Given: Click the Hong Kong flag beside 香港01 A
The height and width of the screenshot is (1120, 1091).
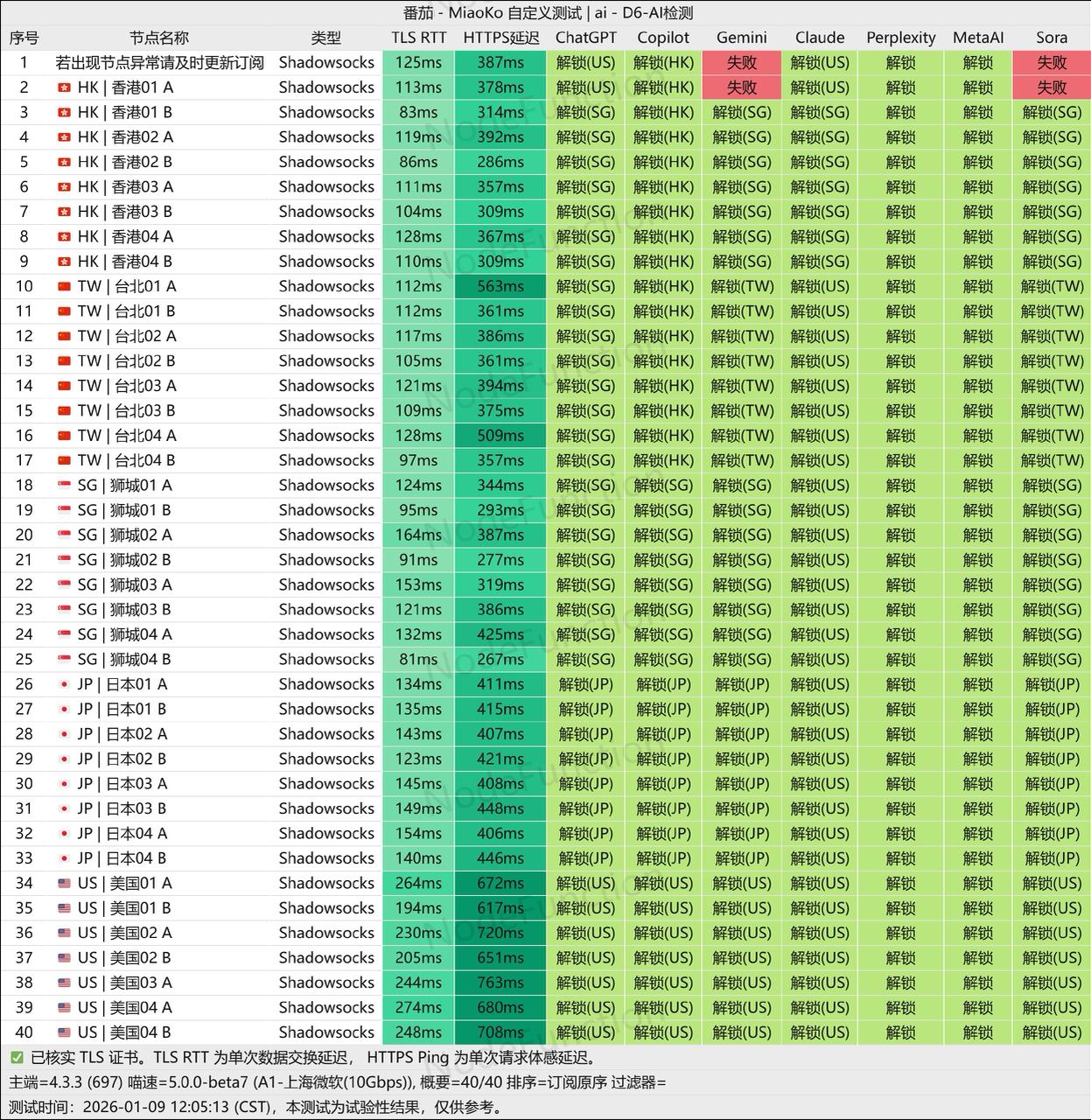Looking at the screenshot, I should tap(64, 87).
